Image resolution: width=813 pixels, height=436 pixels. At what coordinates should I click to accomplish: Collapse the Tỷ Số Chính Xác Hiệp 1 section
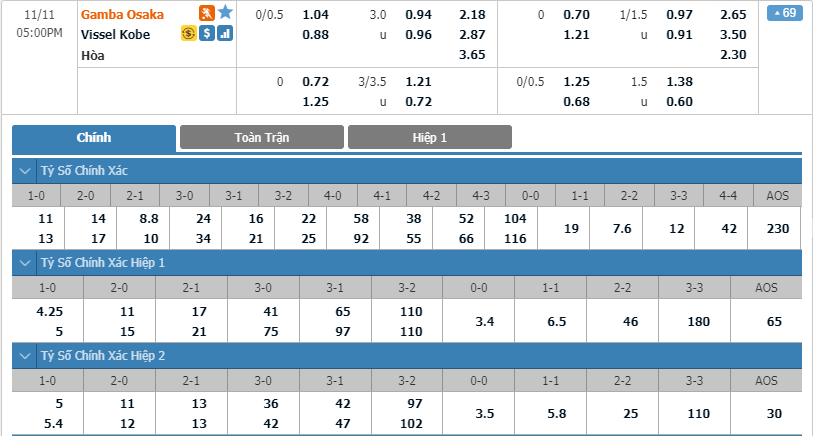click(24, 263)
